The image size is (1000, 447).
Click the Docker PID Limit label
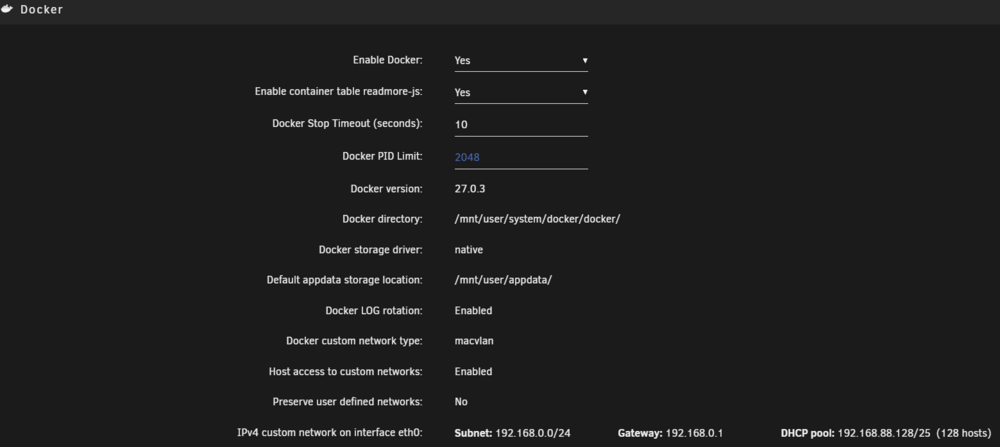(383, 156)
